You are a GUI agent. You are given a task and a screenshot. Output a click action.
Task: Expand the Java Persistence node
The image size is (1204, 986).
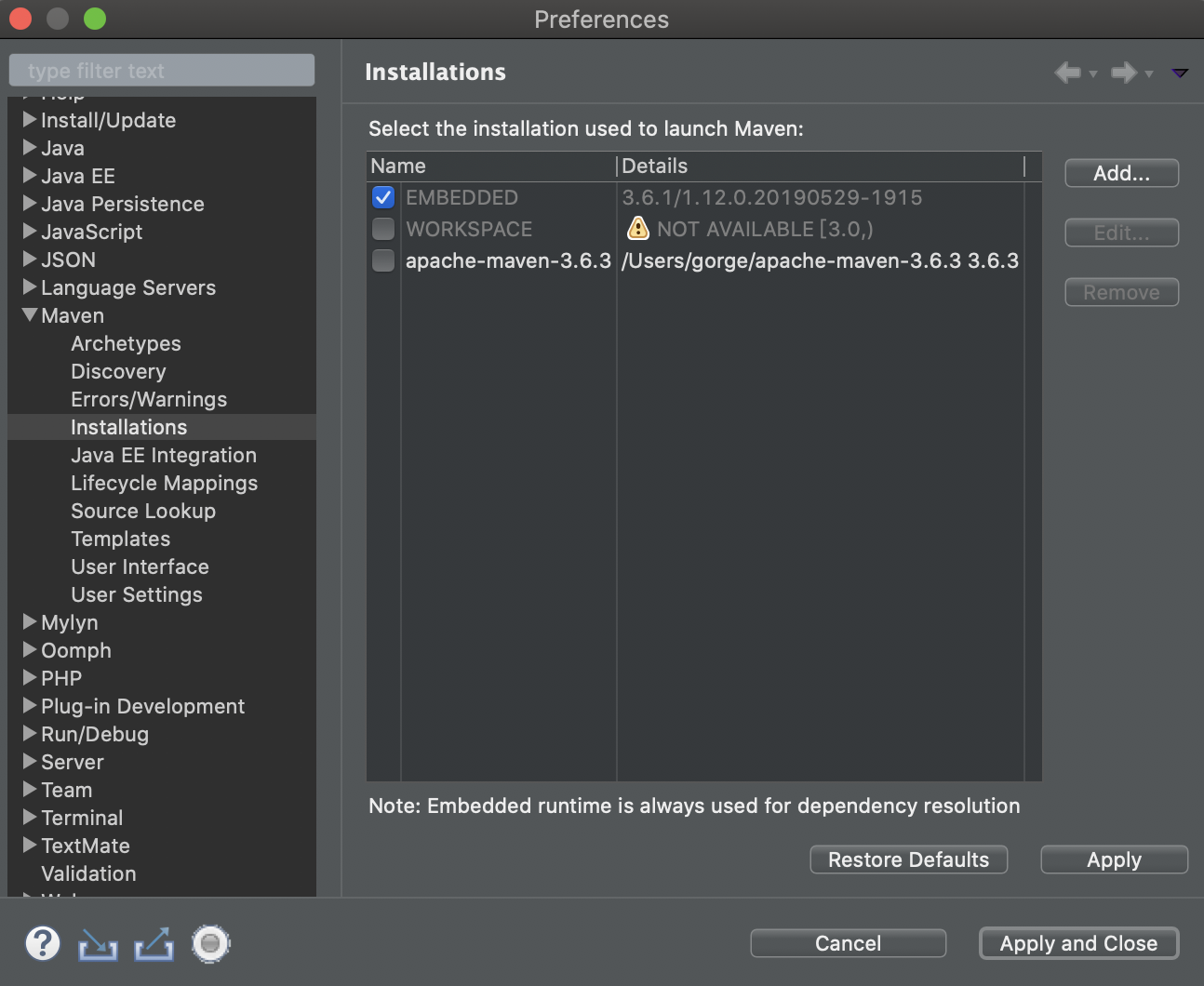click(30, 203)
